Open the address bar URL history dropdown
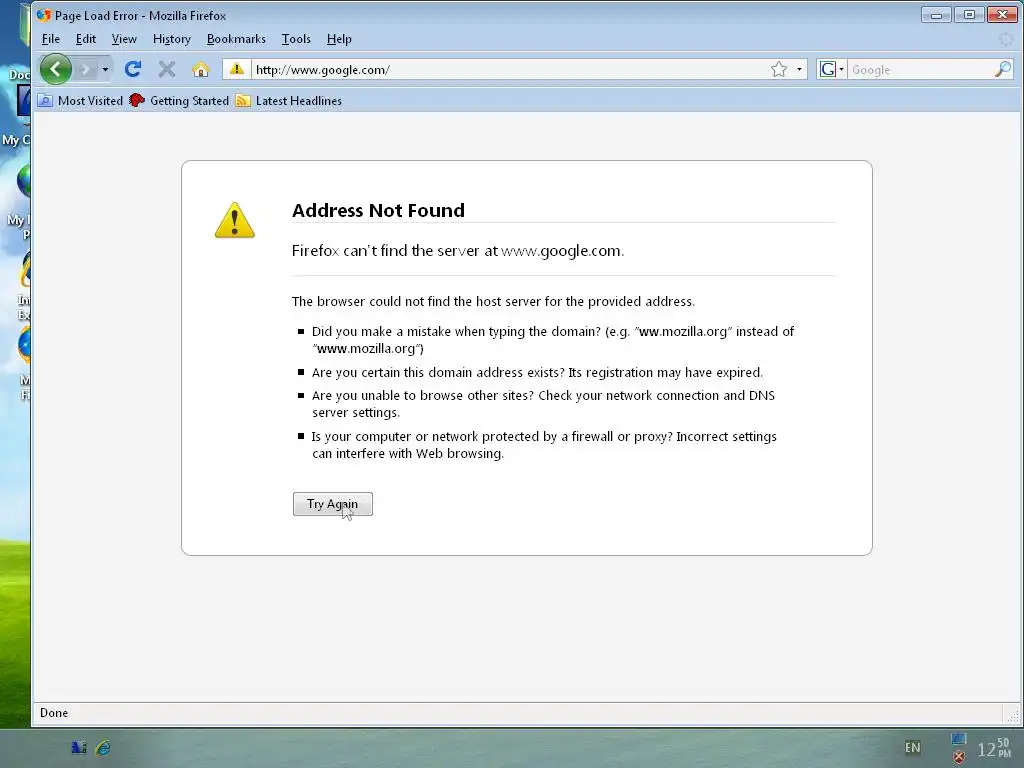Screen dimensions: 1024x768 coord(799,69)
